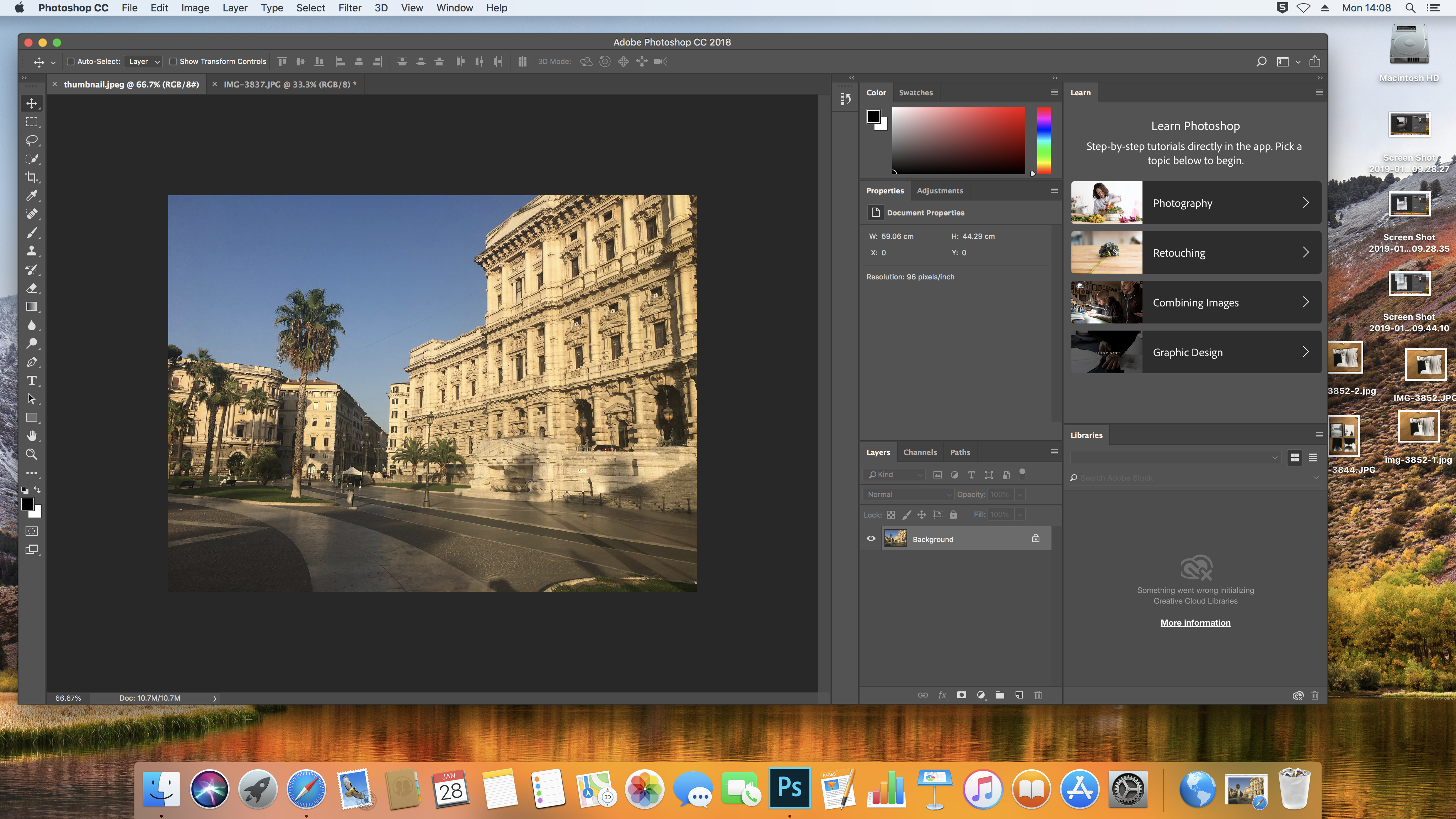The height and width of the screenshot is (819, 1456).
Task: Open the Retouching tutorial topic
Action: pyautogui.click(x=1196, y=253)
